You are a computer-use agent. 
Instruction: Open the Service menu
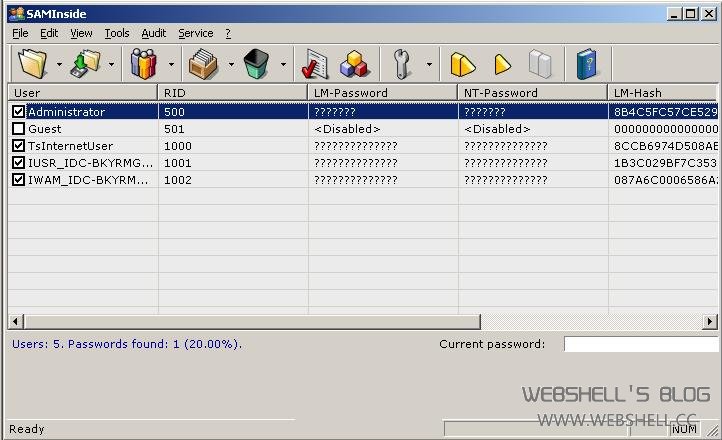pyautogui.click(x=196, y=33)
